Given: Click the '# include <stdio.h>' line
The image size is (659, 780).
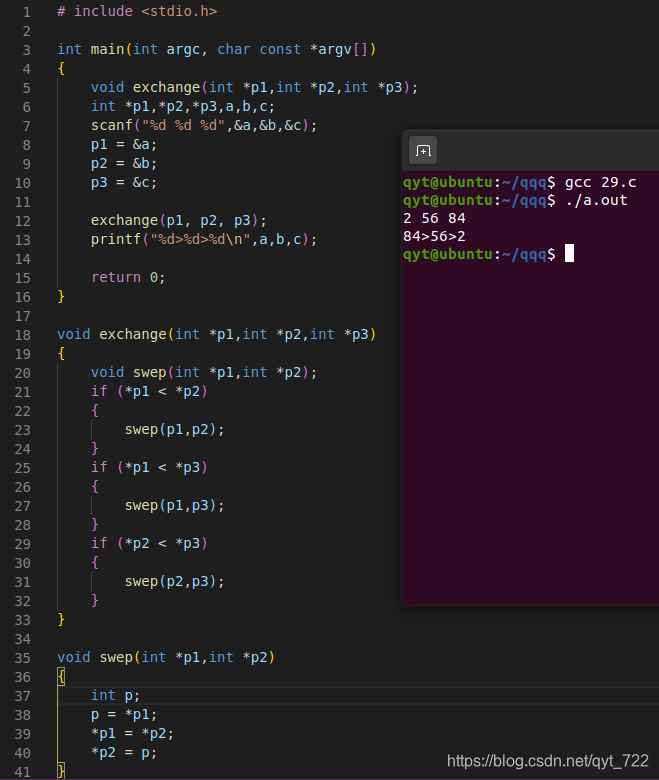Looking at the screenshot, I should 137,11.
